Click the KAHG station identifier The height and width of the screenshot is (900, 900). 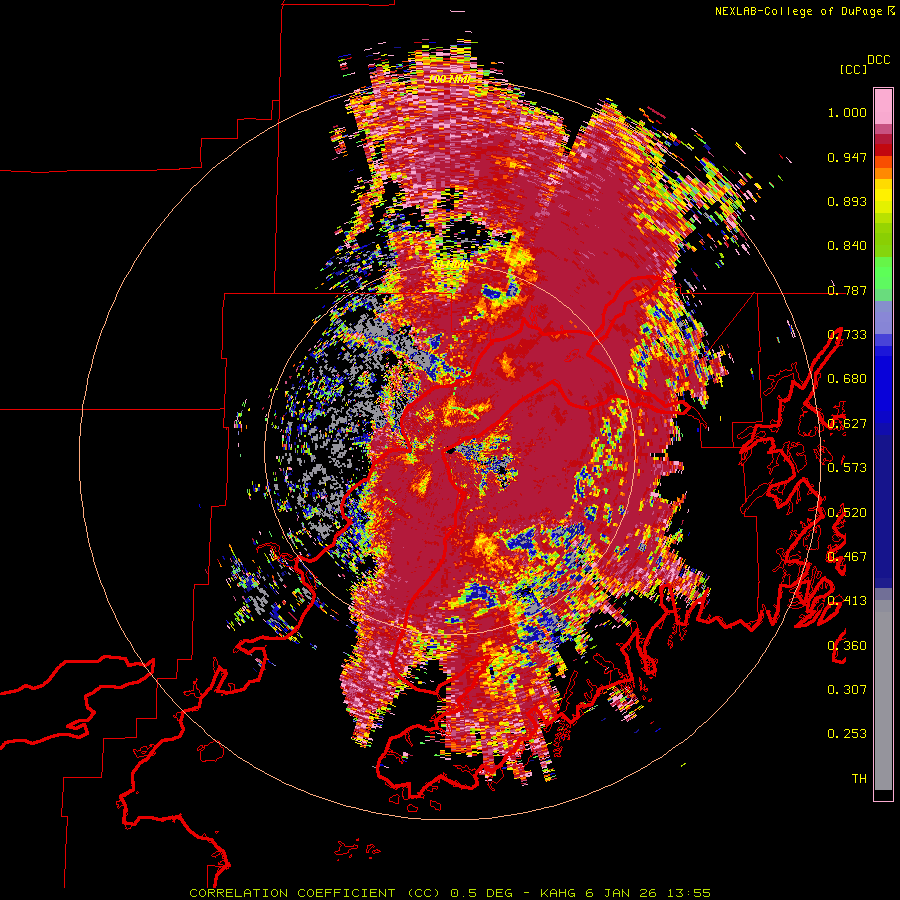tap(558, 893)
